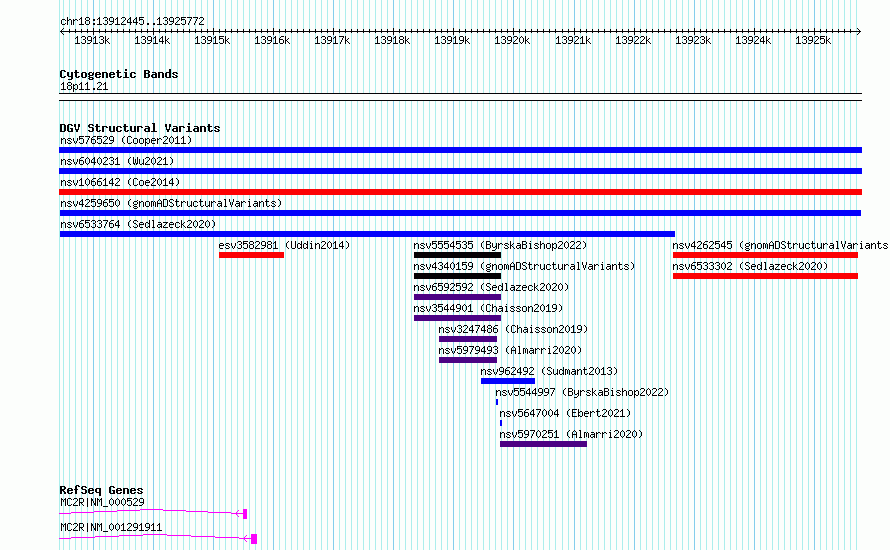This screenshot has height=550, width=890.
Task: Click the red nsv4262545 variant bar
Action: pyautogui.click(x=765, y=255)
